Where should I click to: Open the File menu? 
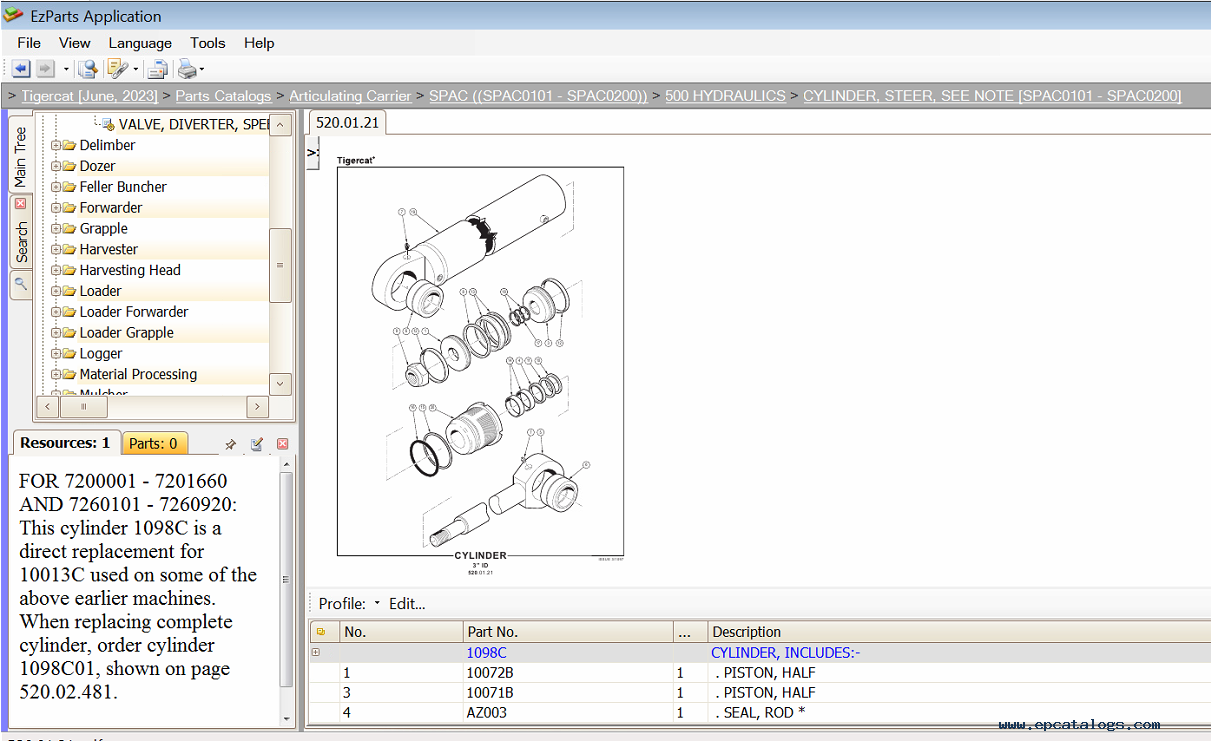coord(29,43)
